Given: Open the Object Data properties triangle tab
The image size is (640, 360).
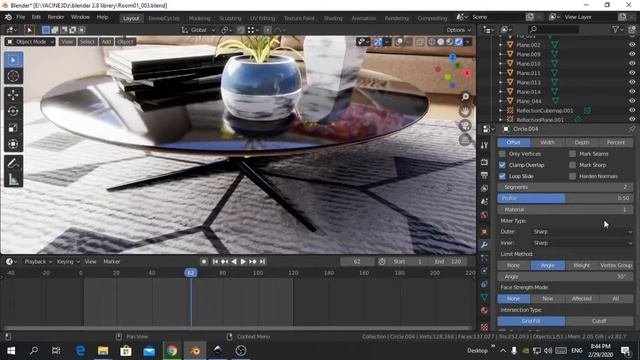Looking at the screenshot, I should coord(484,298).
